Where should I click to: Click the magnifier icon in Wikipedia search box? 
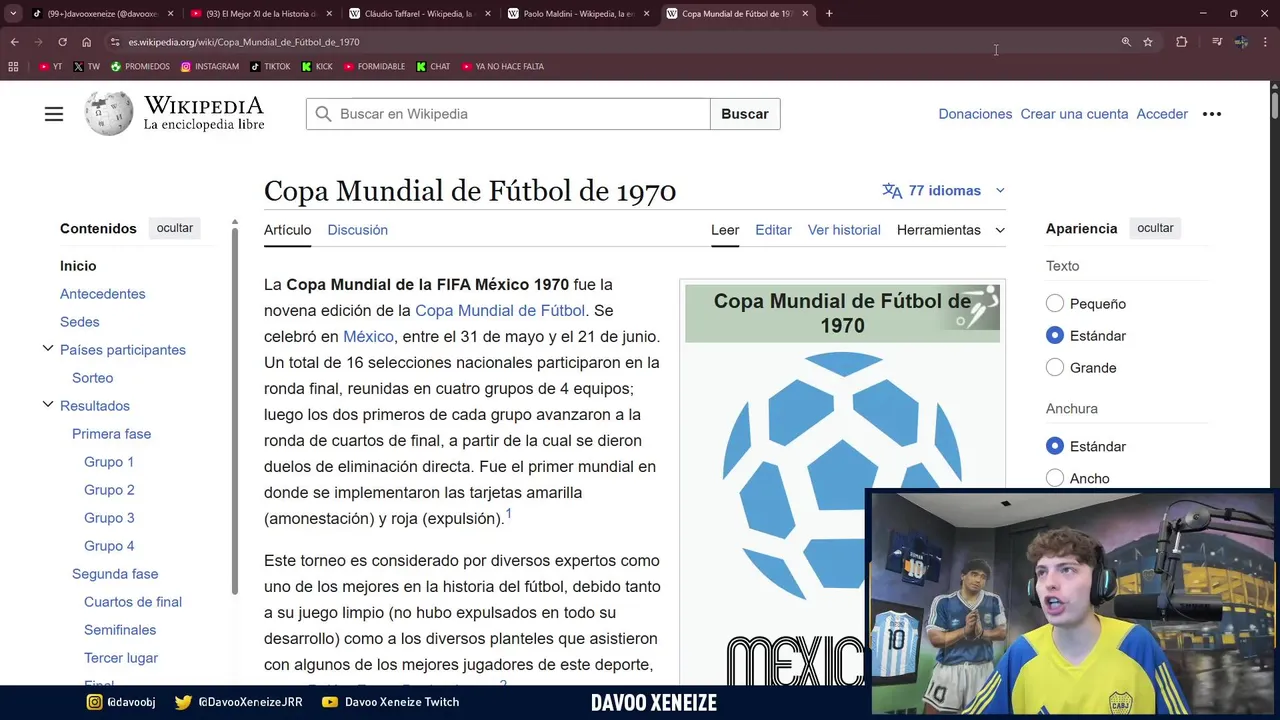(x=323, y=114)
